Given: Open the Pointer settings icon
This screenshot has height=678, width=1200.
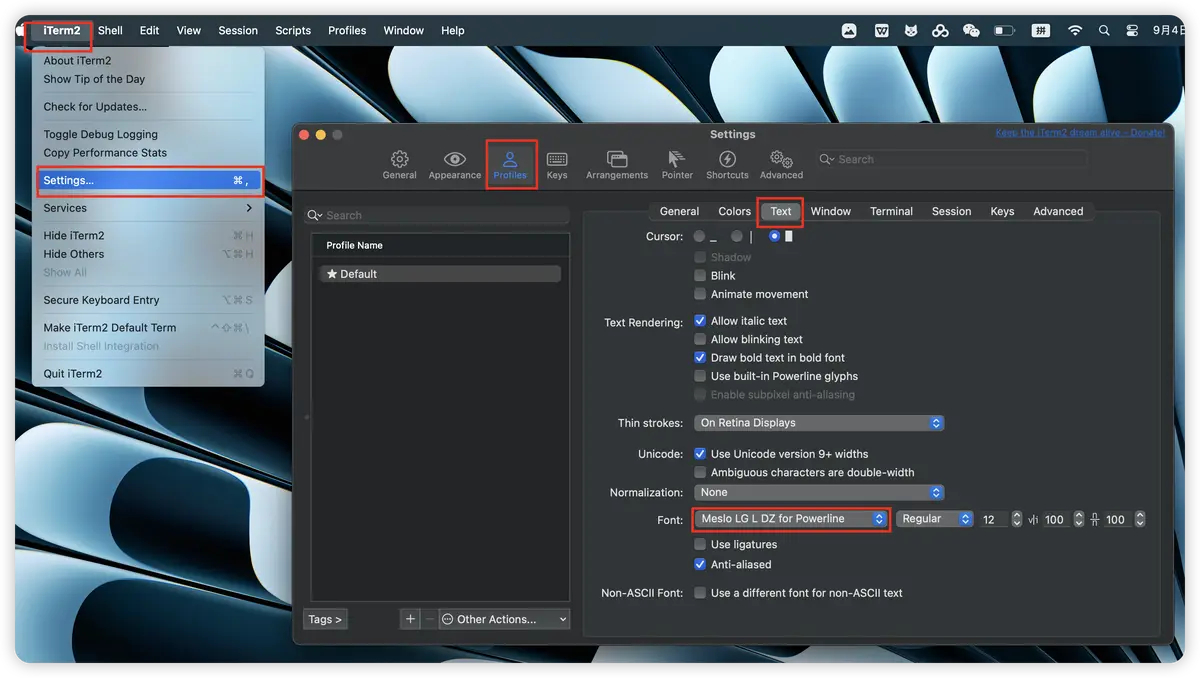Looking at the screenshot, I should point(677,164).
